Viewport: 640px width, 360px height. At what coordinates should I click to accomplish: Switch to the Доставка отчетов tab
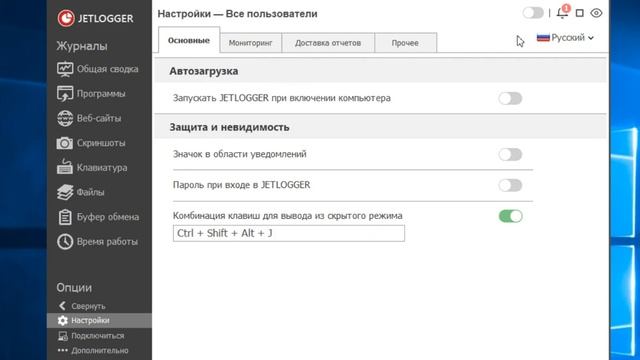tap(328, 43)
